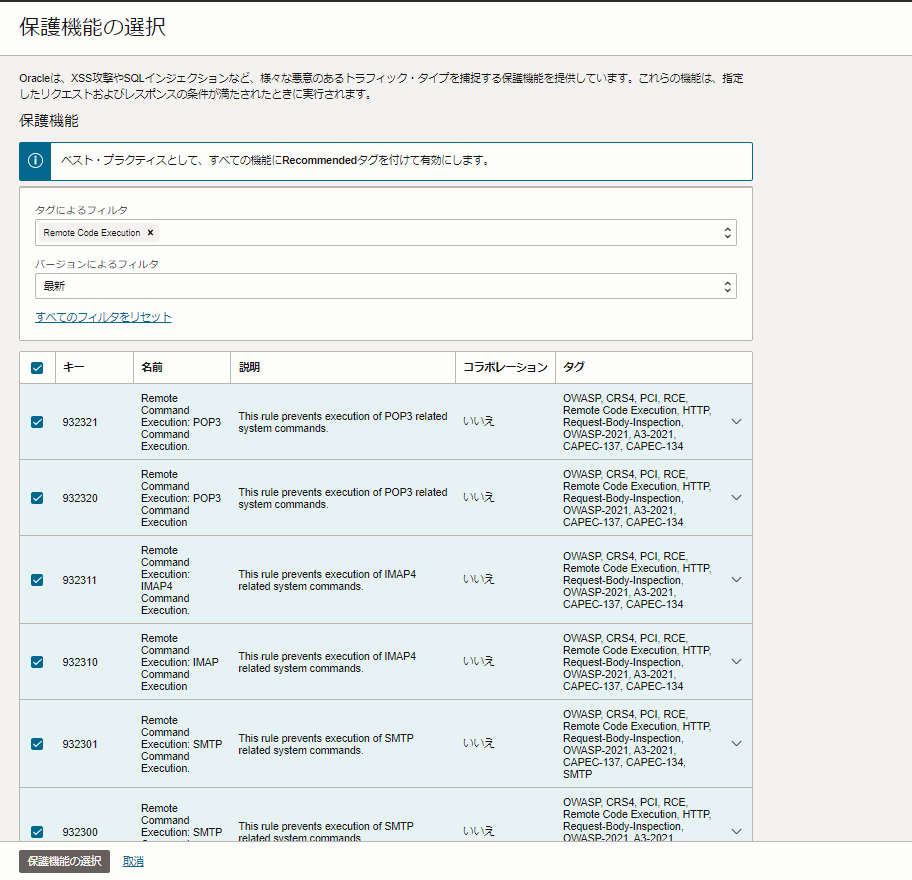Toggle the checkbox for rule 932310
Viewport: 912px width, 880px height.
[37, 662]
